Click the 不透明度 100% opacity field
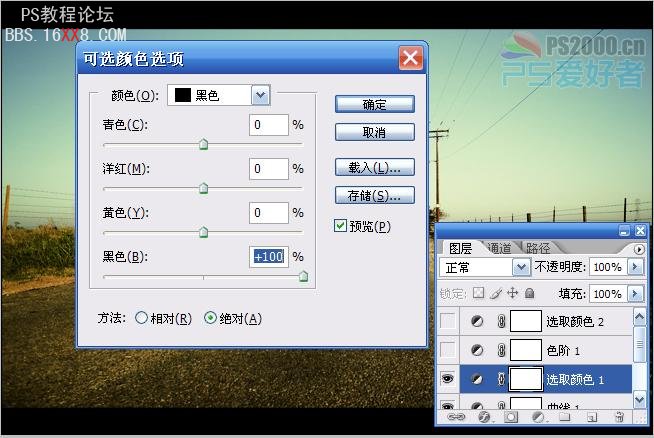 [609, 267]
